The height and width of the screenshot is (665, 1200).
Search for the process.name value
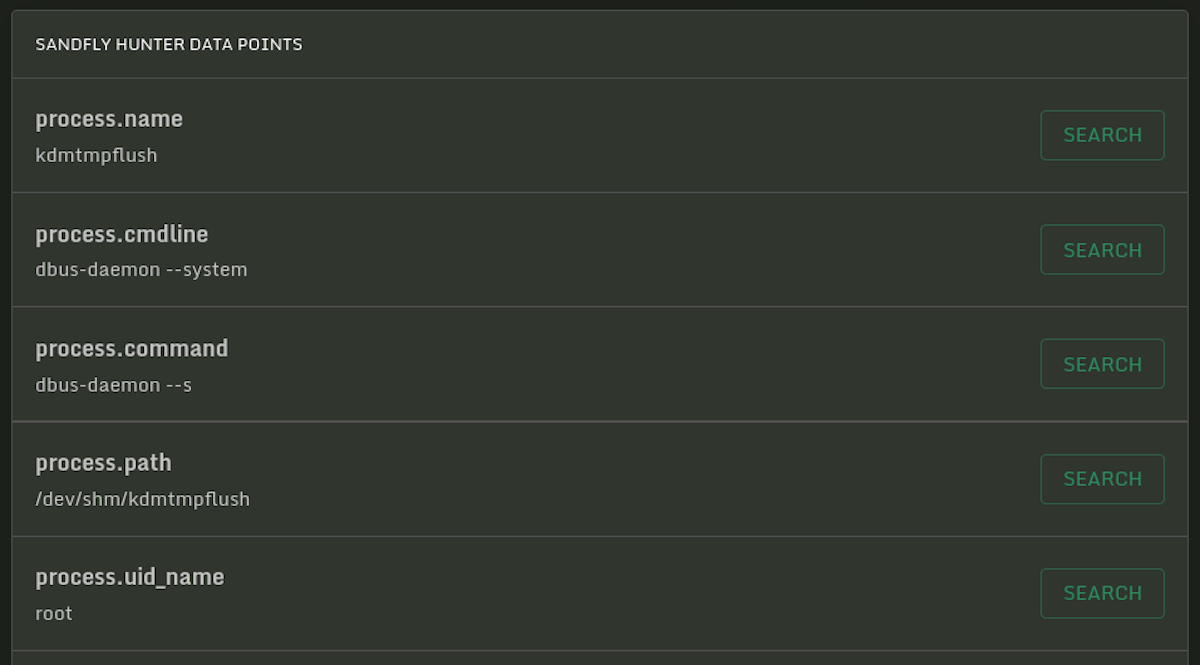[x=1102, y=135]
